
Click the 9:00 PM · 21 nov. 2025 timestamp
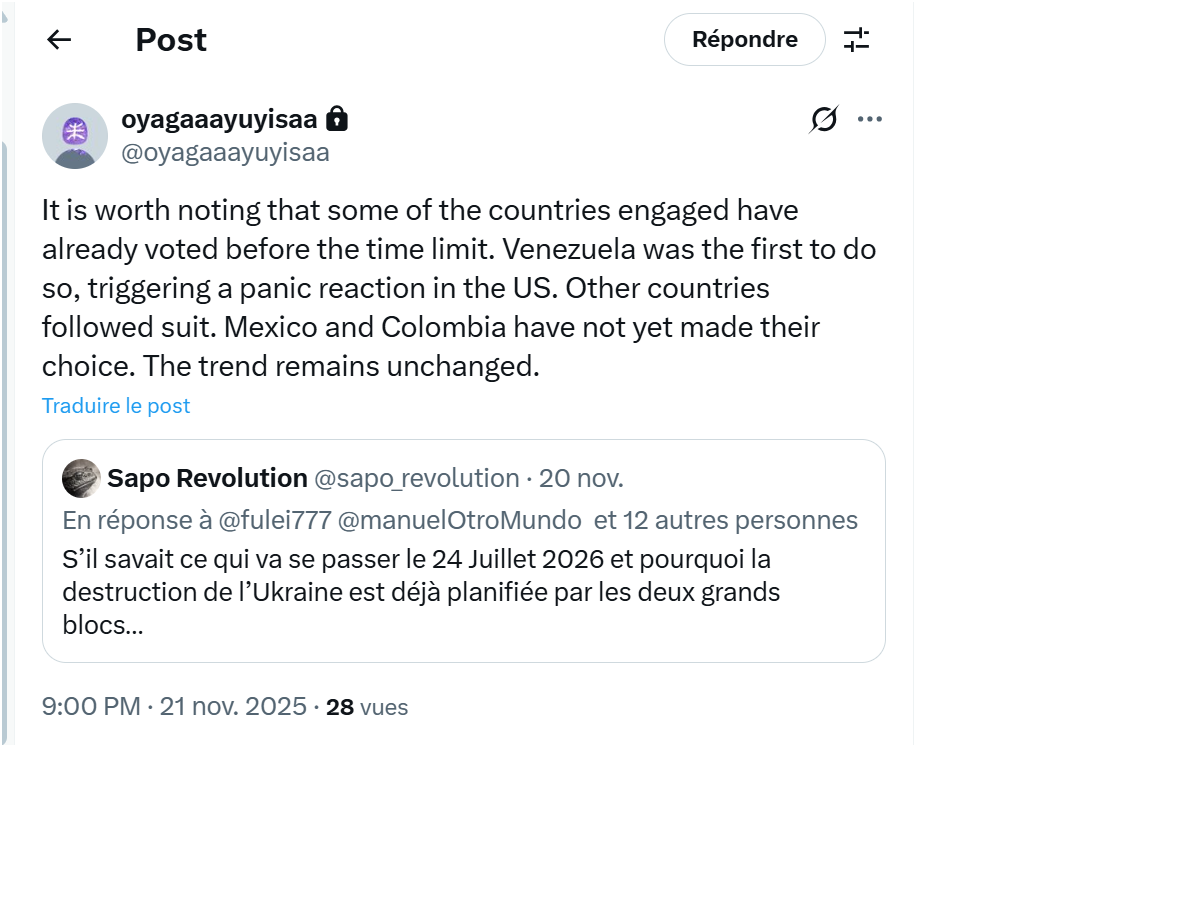point(174,707)
